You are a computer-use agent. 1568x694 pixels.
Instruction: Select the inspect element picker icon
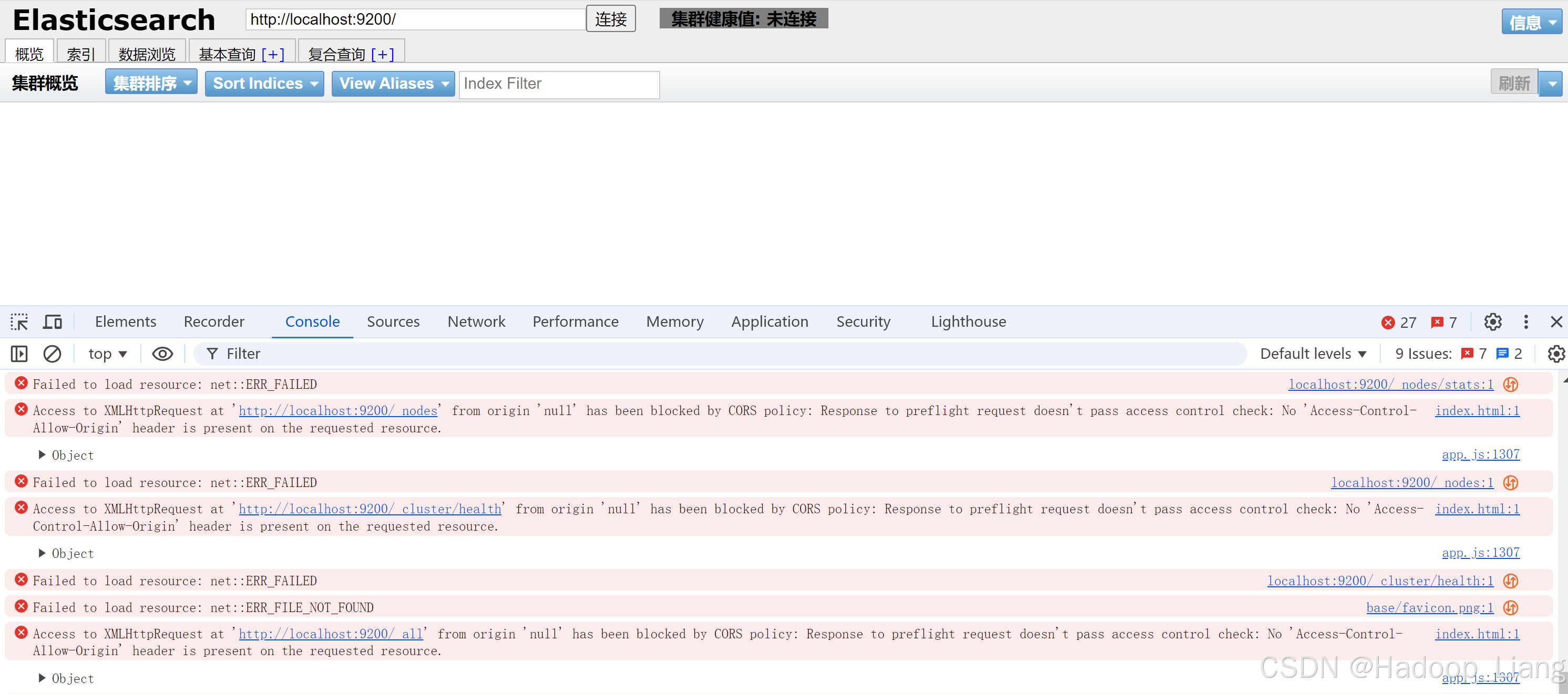(x=19, y=322)
